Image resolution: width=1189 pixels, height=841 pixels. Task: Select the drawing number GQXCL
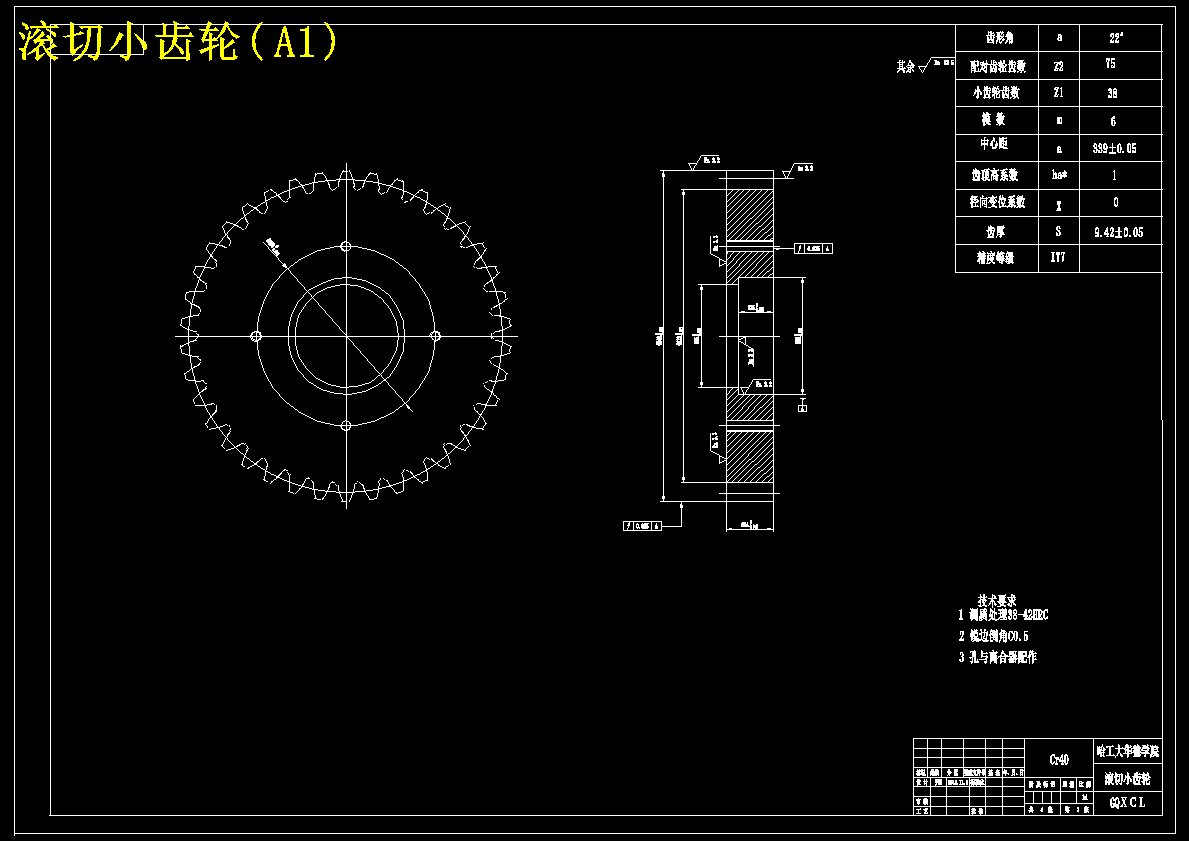coord(1128,803)
